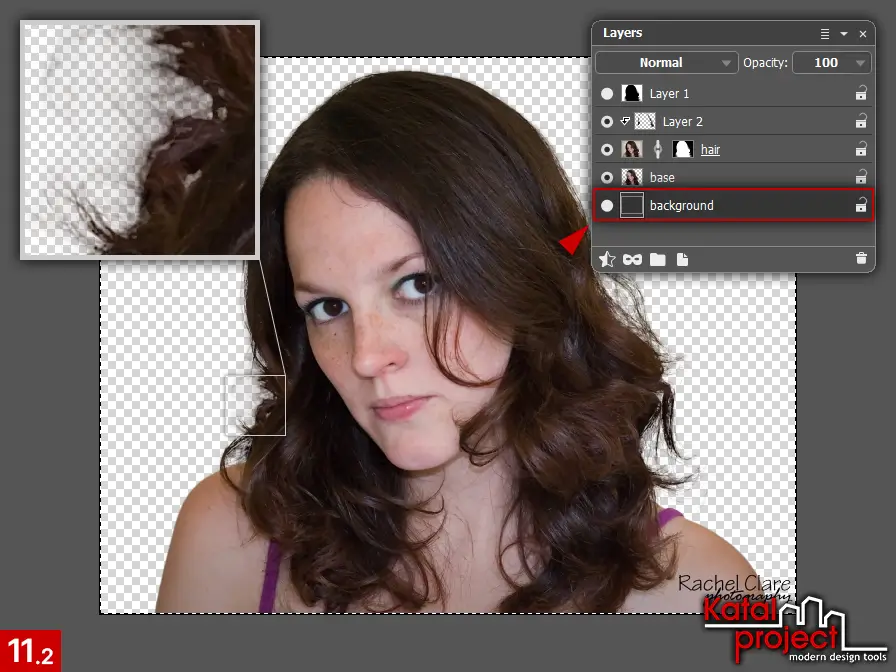The width and height of the screenshot is (896, 672).
Task: Open the Opacity dropdown arrow
Action: click(x=862, y=62)
